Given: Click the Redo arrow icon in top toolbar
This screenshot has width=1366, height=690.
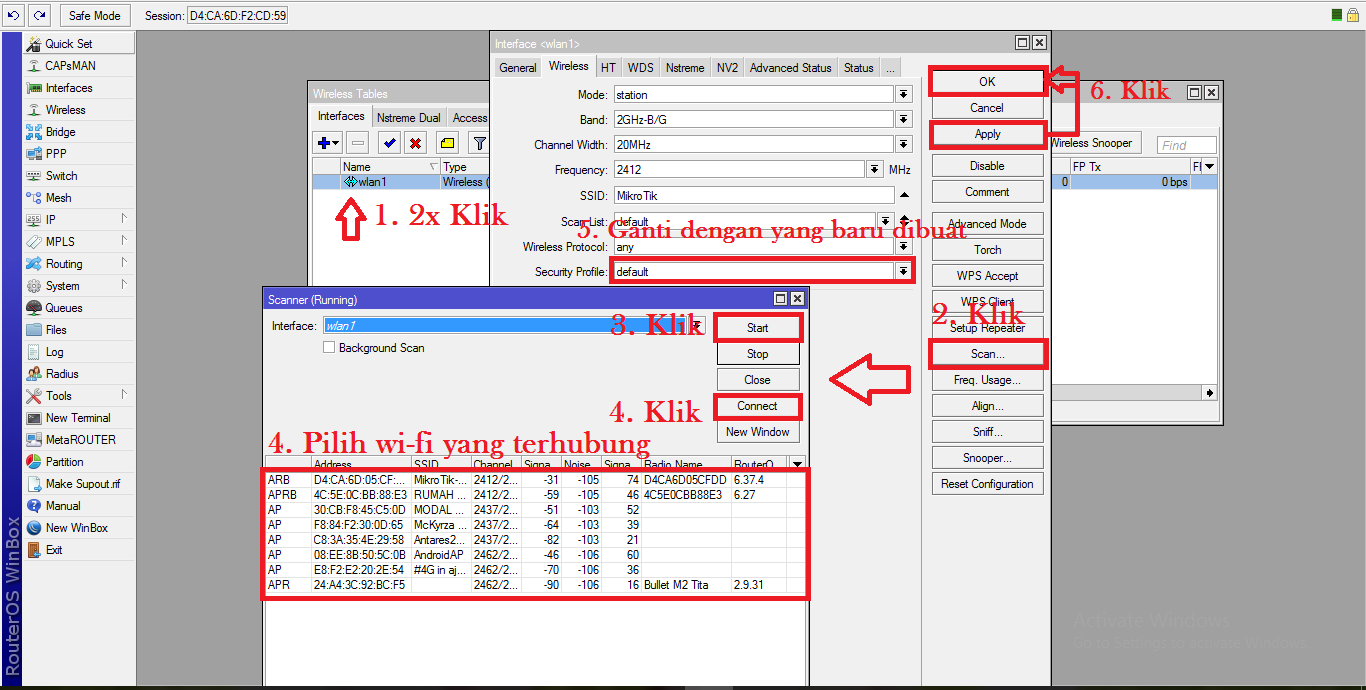Looking at the screenshot, I should pos(39,15).
